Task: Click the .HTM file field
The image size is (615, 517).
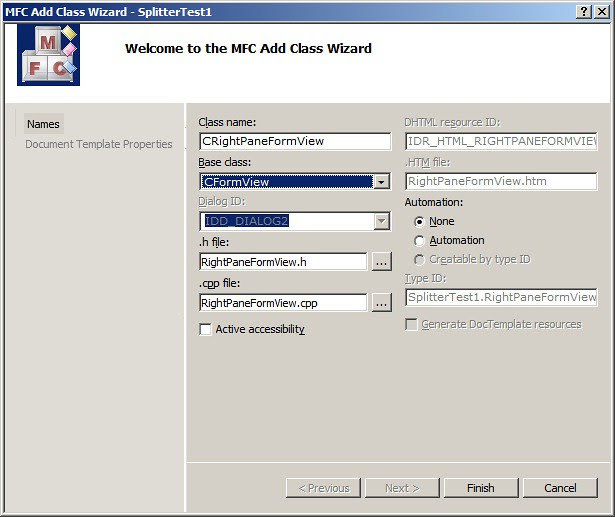Action: (x=501, y=181)
